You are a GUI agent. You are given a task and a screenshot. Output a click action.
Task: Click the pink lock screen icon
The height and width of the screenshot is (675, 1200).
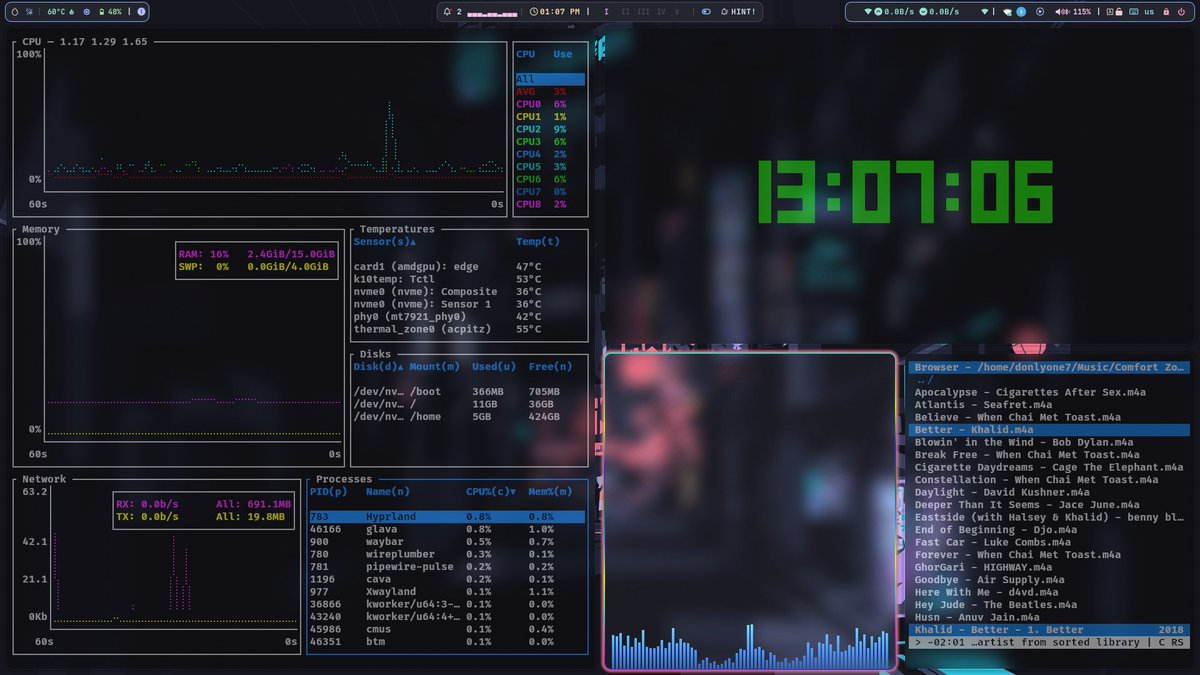(x=1166, y=12)
